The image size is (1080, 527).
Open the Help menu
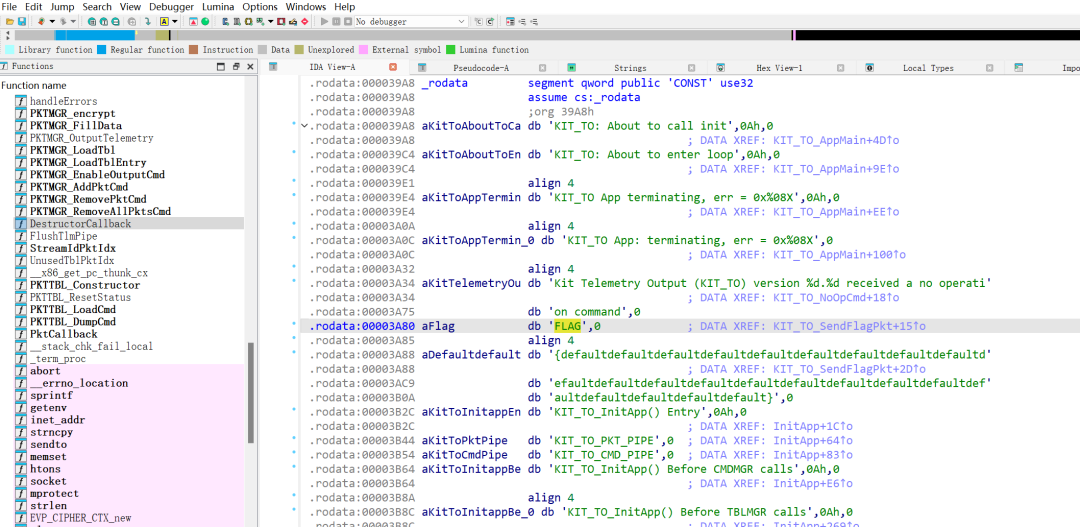(x=344, y=6)
